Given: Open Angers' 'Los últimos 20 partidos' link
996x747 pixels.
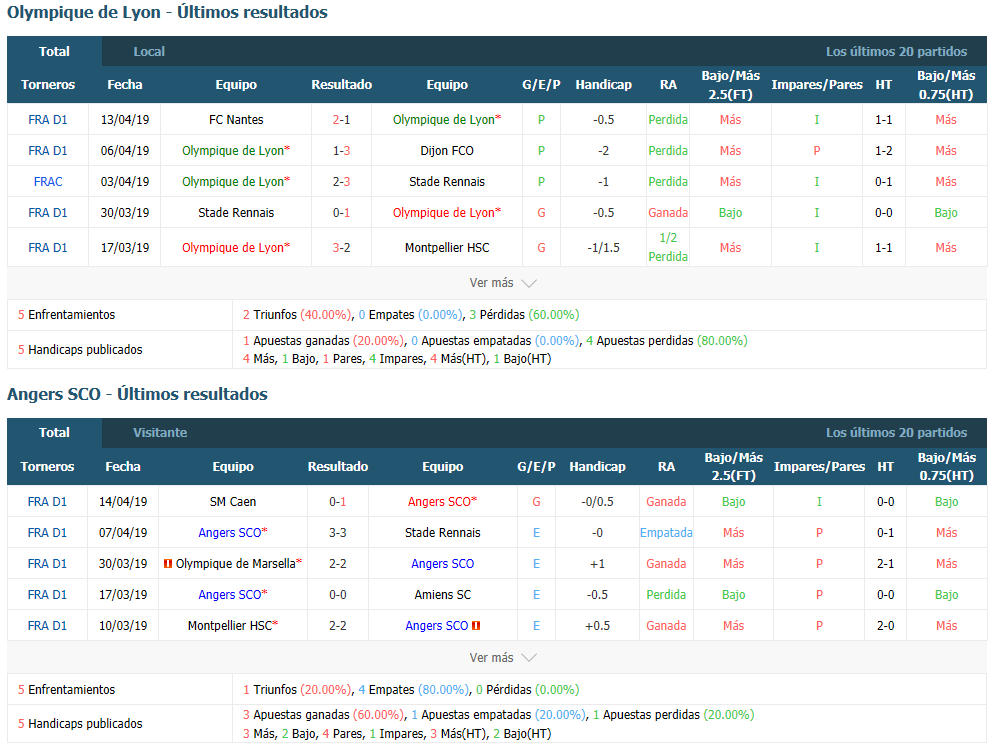Looking at the screenshot, I should pos(896,433).
